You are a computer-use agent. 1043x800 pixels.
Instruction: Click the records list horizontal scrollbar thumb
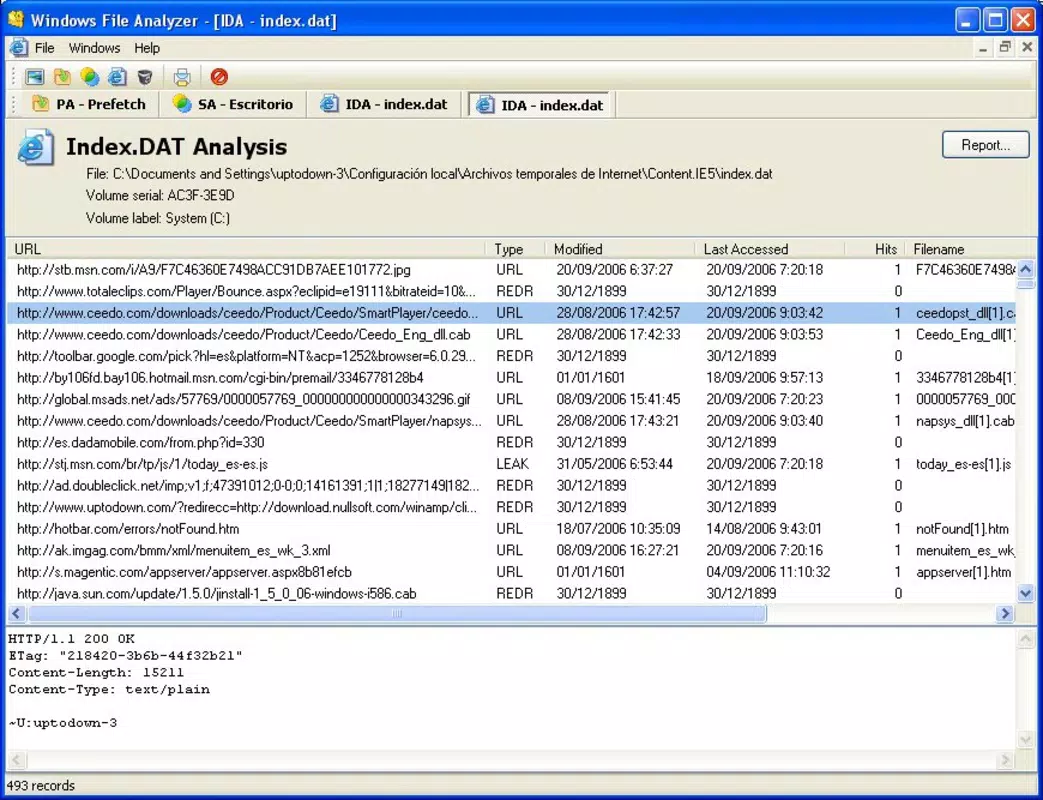coord(397,614)
